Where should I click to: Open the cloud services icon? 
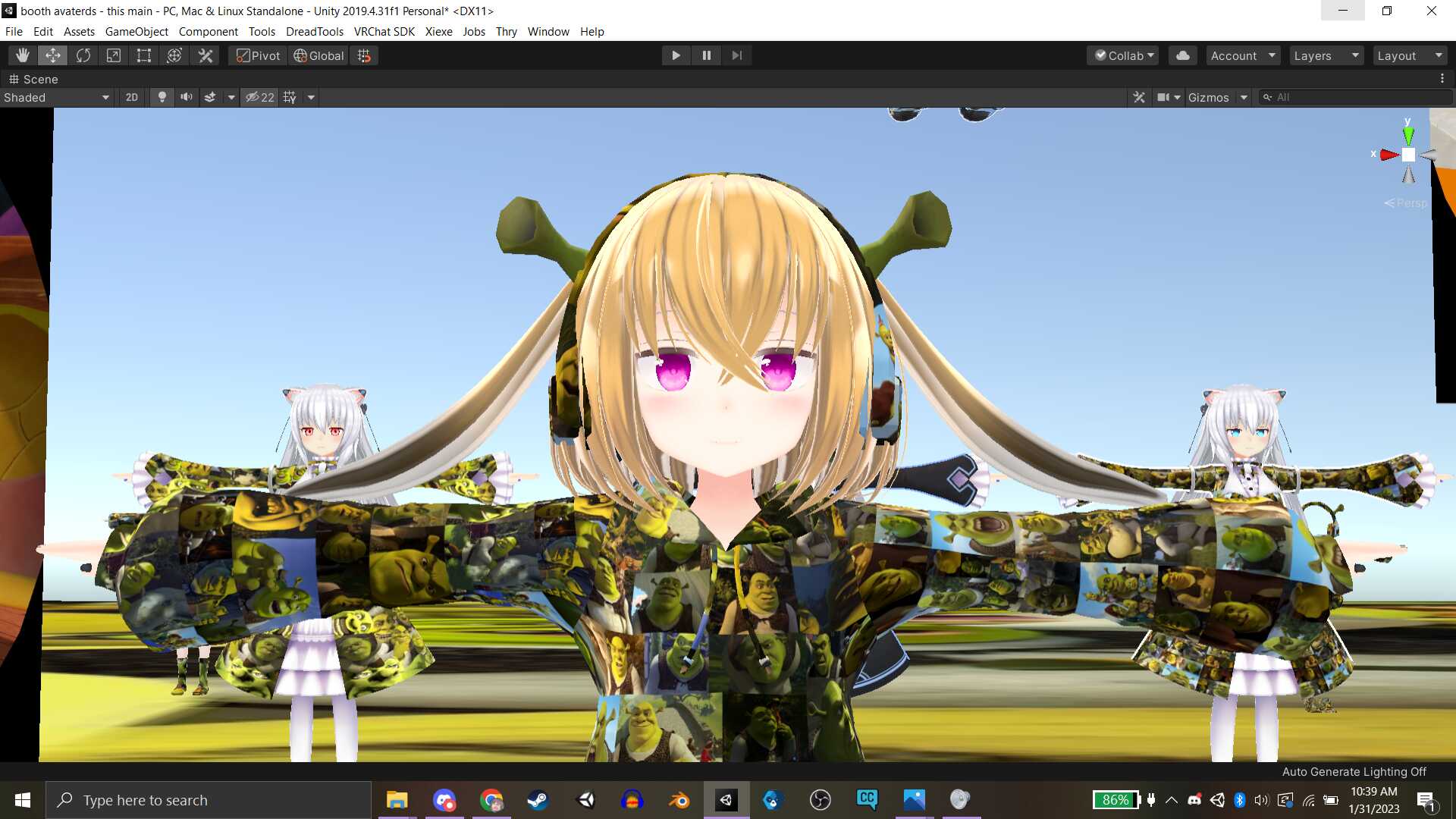point(1182,55)
